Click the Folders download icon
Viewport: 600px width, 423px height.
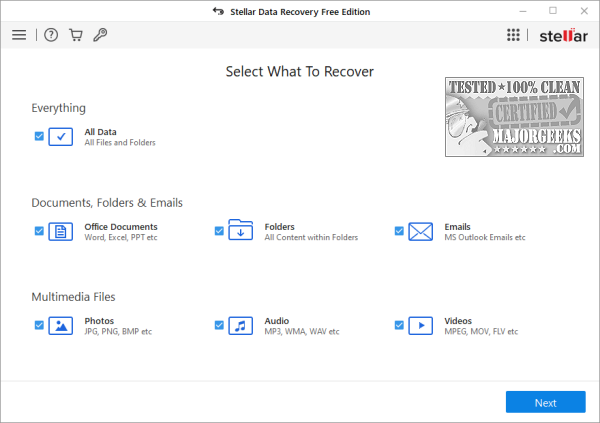[240, 230]
